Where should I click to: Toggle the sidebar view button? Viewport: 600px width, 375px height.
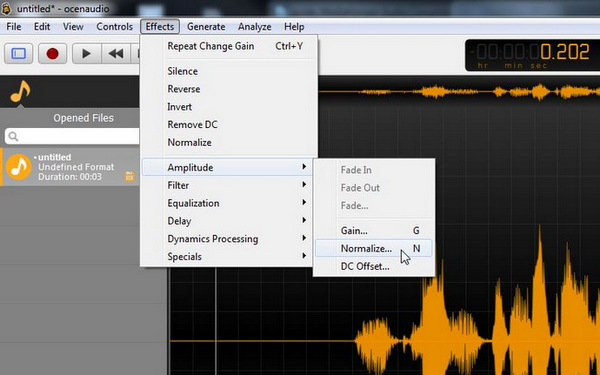tap(18, 54)
